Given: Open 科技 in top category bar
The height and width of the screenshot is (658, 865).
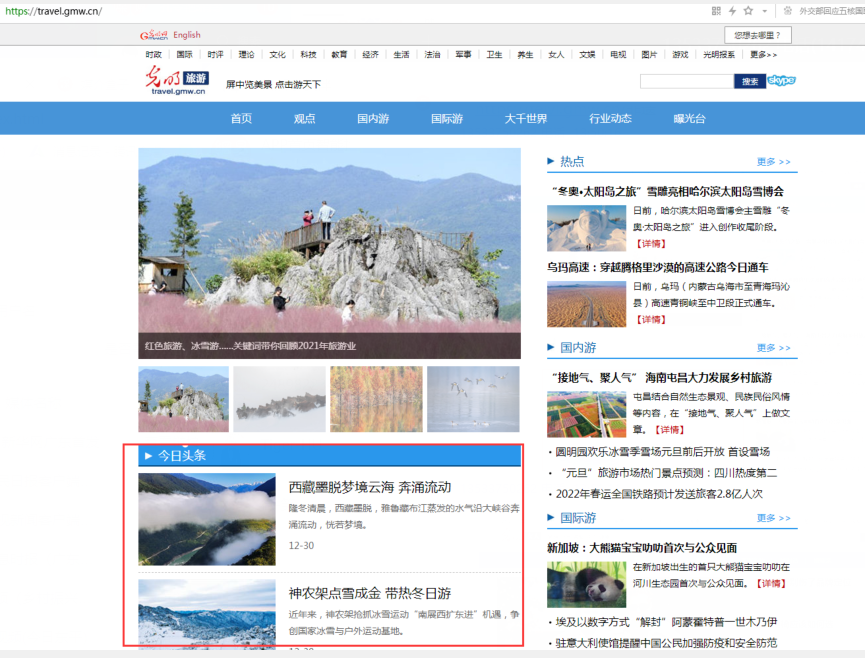Looking at the screenshot, I should point(308,55).
